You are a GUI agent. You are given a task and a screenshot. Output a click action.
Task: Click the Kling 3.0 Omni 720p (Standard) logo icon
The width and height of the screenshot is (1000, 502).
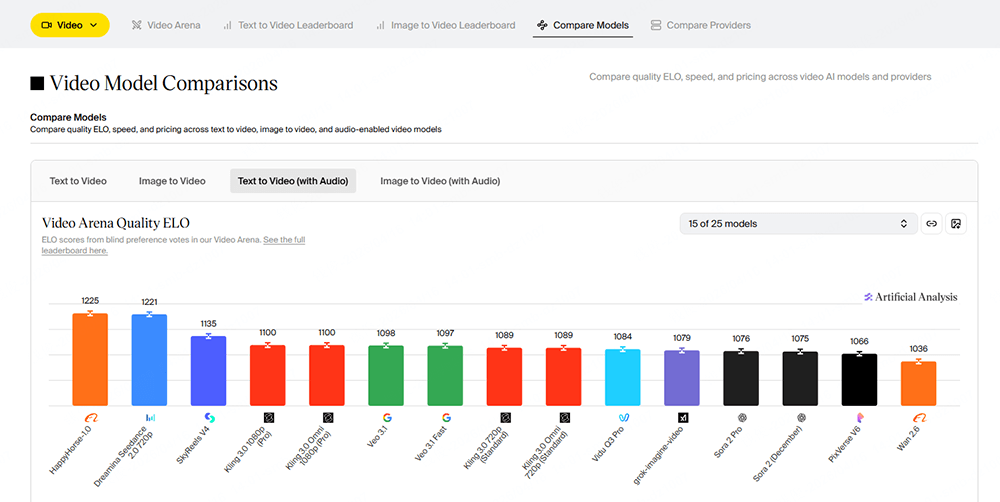[564, 418]
